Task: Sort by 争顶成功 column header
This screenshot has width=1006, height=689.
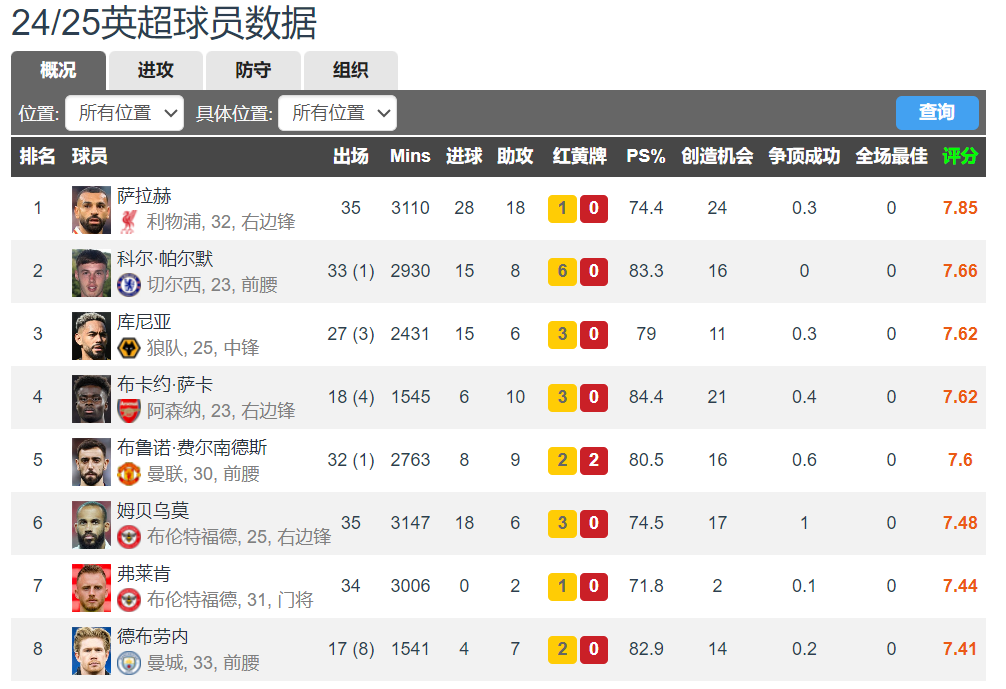Action: tap(804, 156)
